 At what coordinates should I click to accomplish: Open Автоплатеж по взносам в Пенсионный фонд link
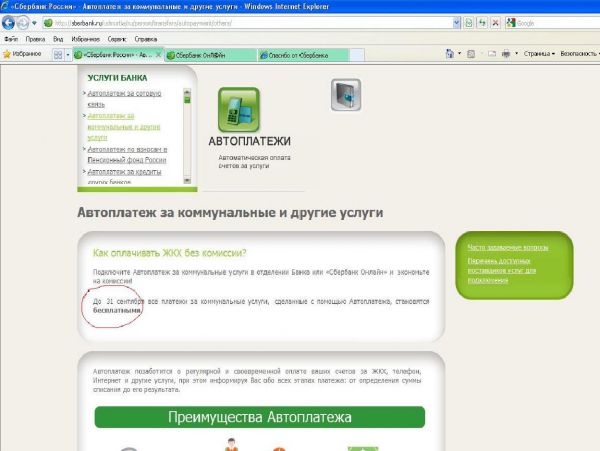tap(127, 155)
